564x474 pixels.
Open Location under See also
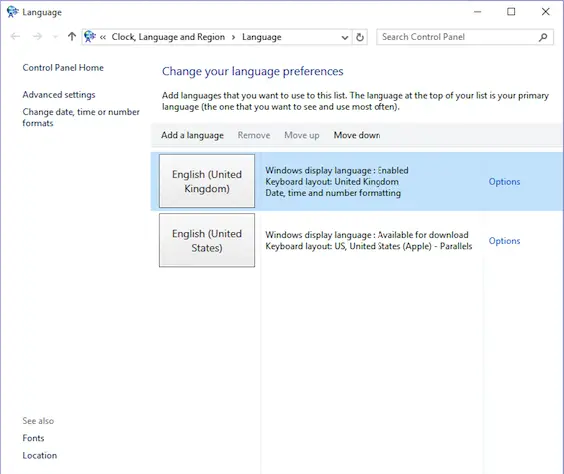tap(40, 455)
